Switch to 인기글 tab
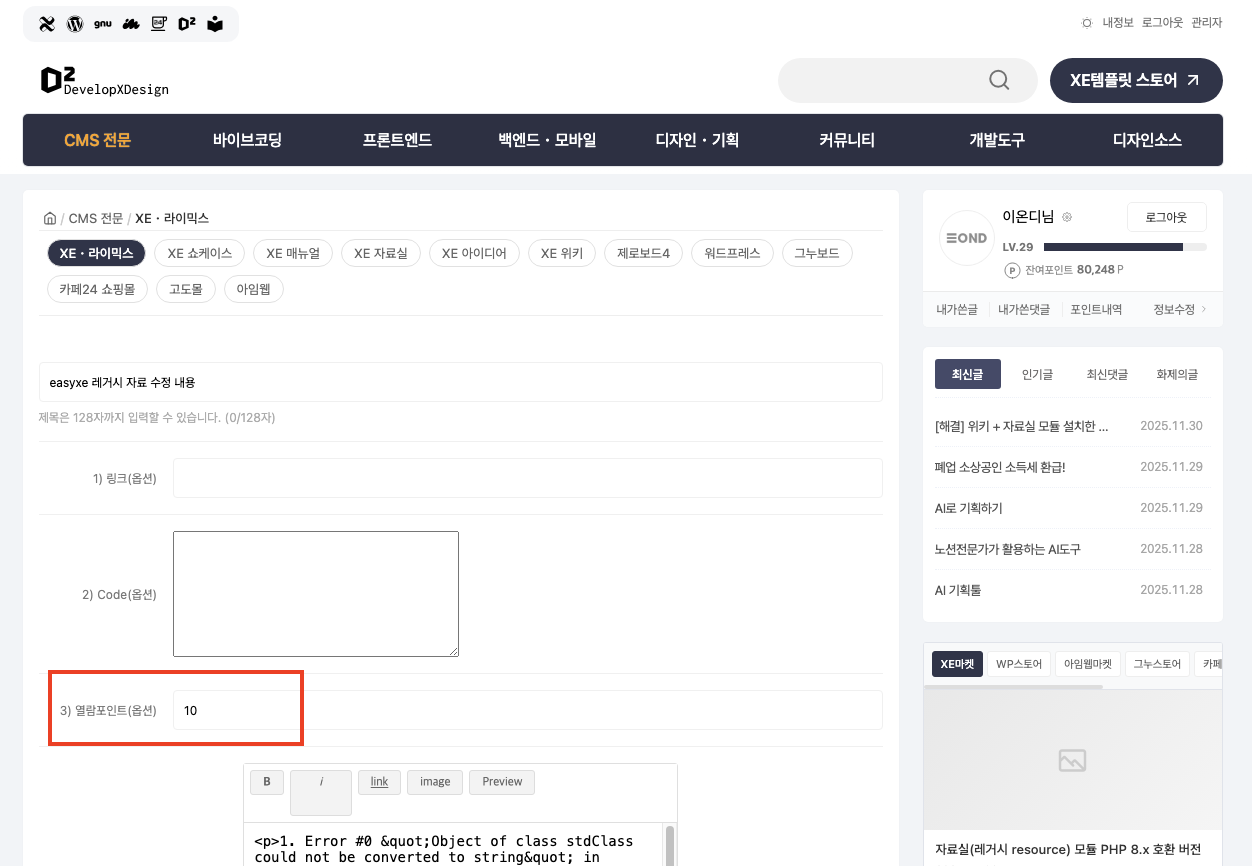This screenshot has height=866, width=1252. [x=1037, y=374]
